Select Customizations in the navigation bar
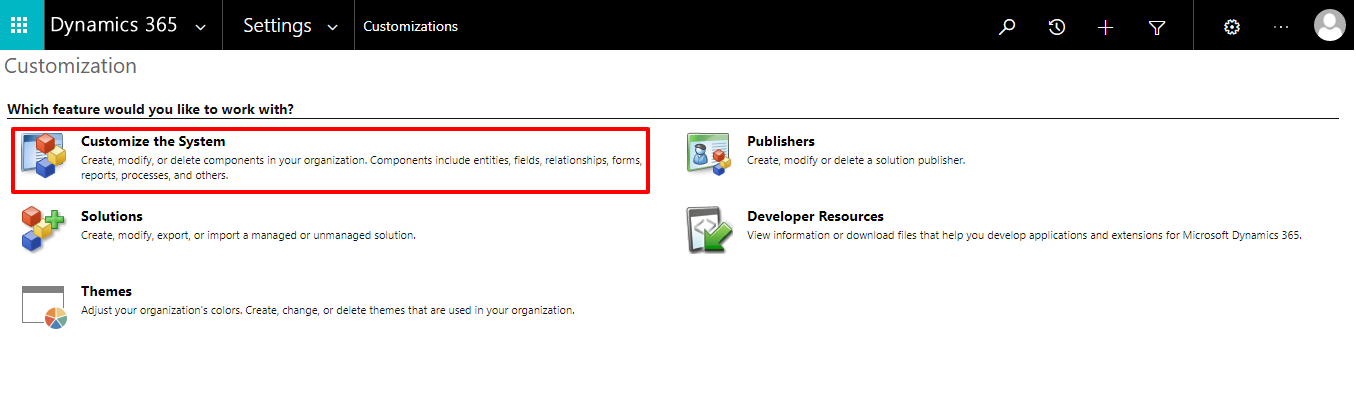Image resolution: width=1356 pixels, height=414 pixels. [x=410, y=27]
